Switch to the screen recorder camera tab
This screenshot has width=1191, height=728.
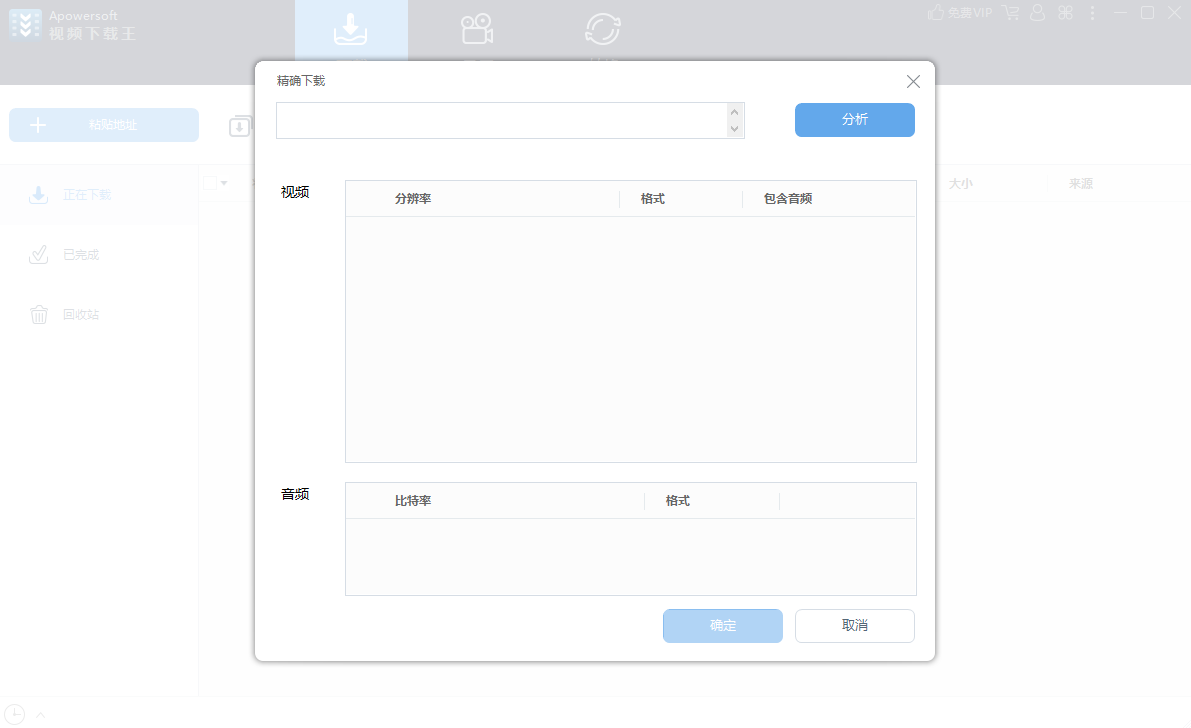(477, 30)
